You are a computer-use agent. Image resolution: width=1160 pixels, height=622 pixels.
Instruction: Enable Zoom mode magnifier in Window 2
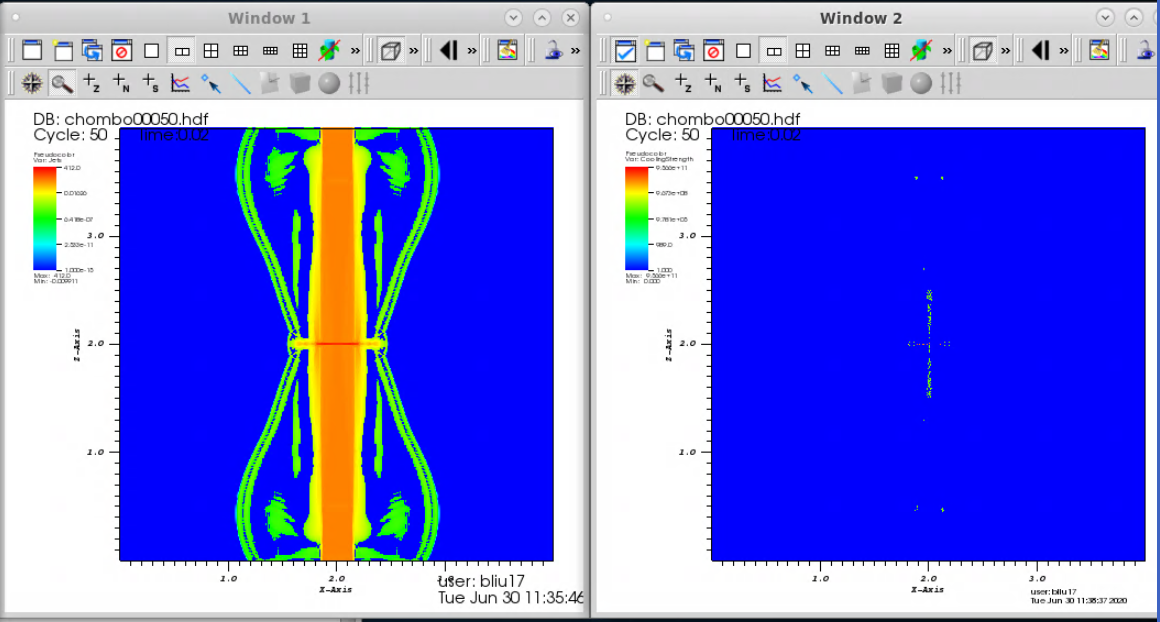point(653,84)
